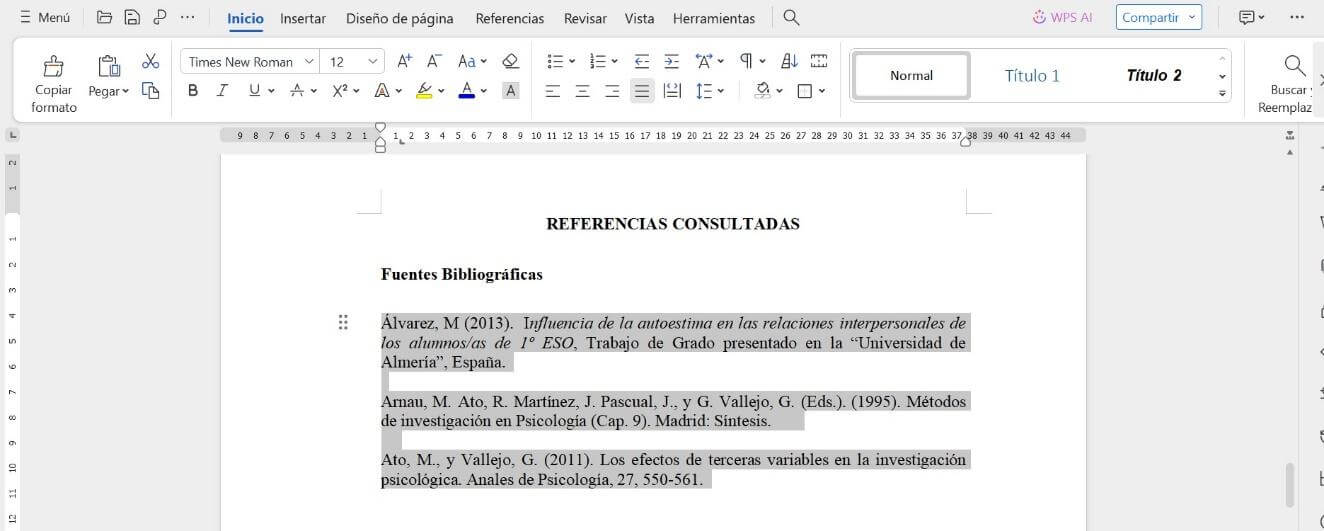Open the highlight color picker arrow
Screen dimensions: 1324x531
[441, 91]
